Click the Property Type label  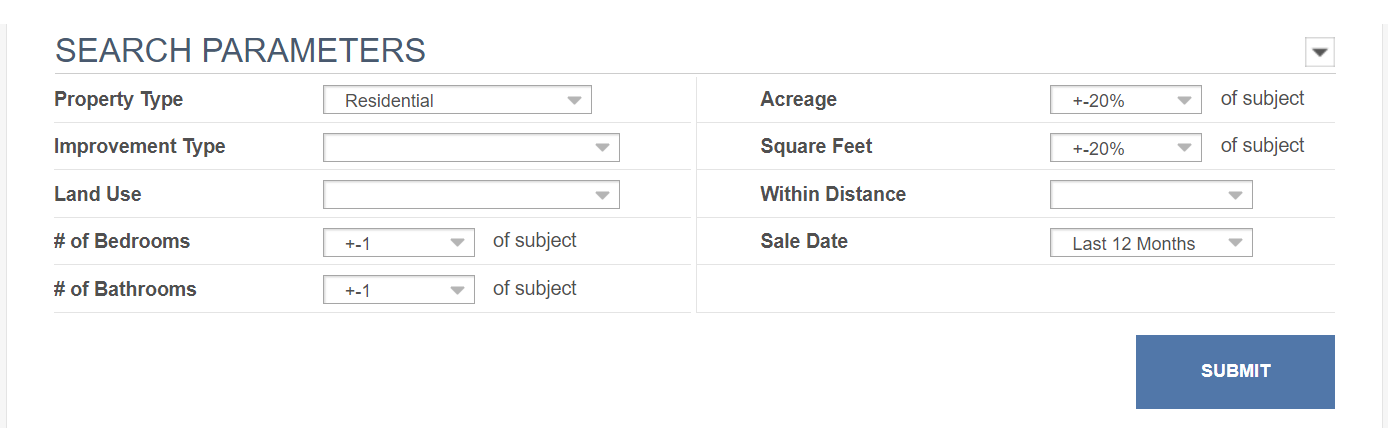click(x=119, y=99)
